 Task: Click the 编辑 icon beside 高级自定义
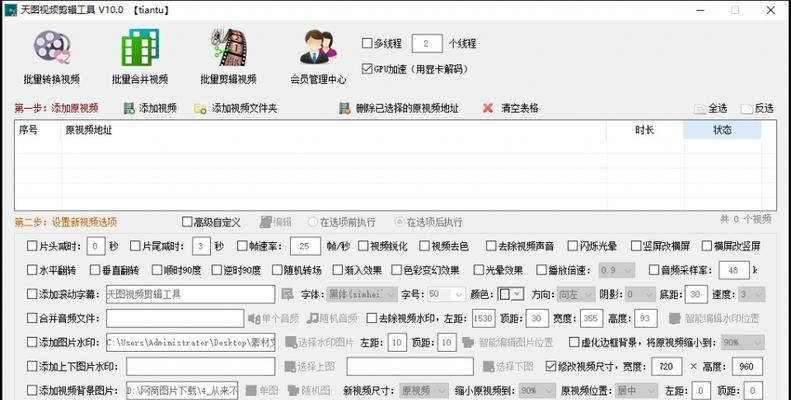pyautogui.click(x=265, y=222)
